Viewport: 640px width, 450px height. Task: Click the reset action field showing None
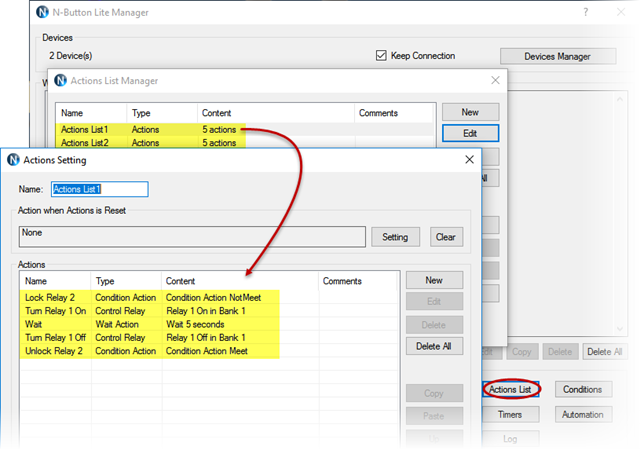coord(192,237)
